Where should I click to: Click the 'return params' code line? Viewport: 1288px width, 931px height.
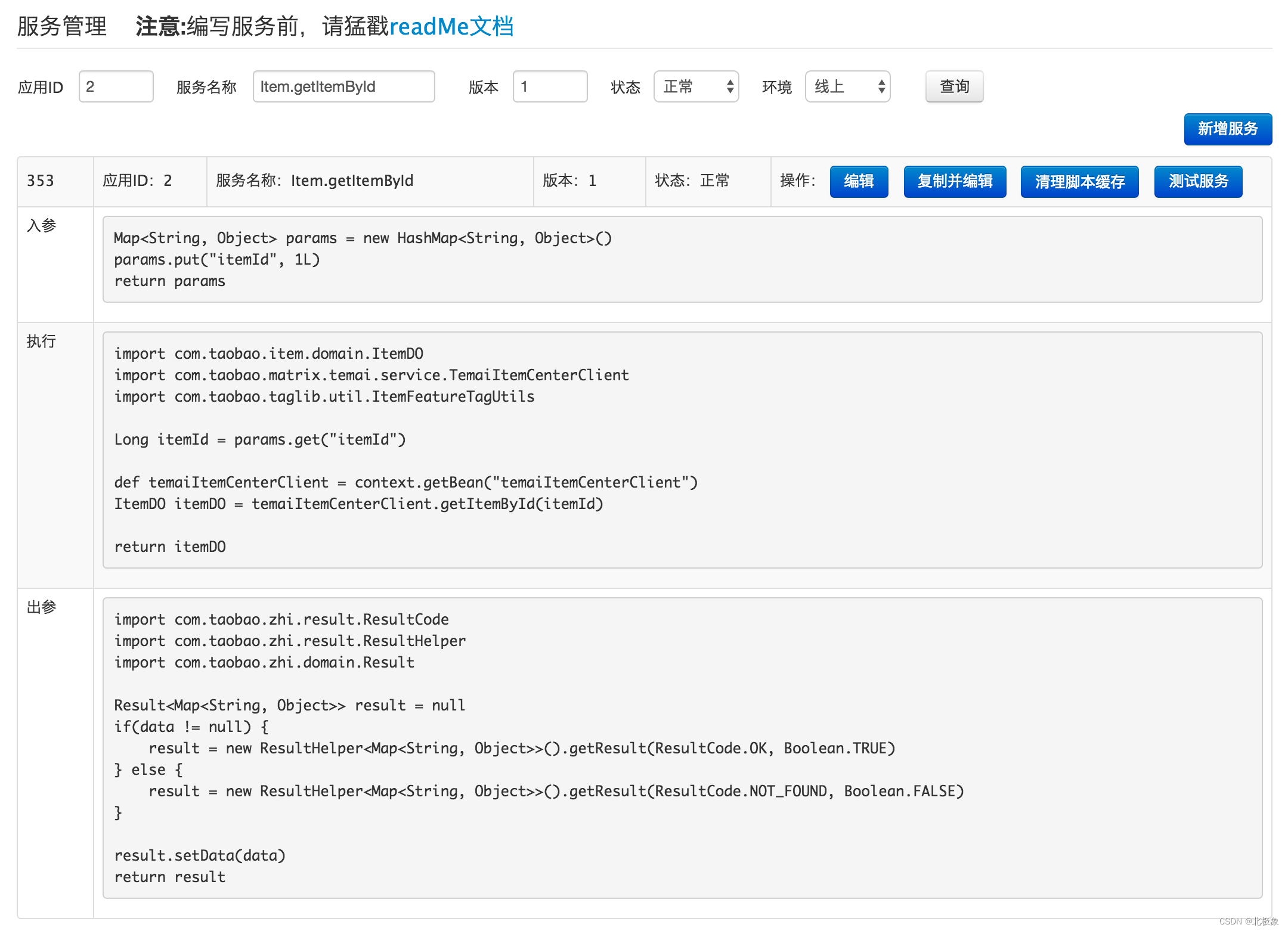(x=170, y=281)
